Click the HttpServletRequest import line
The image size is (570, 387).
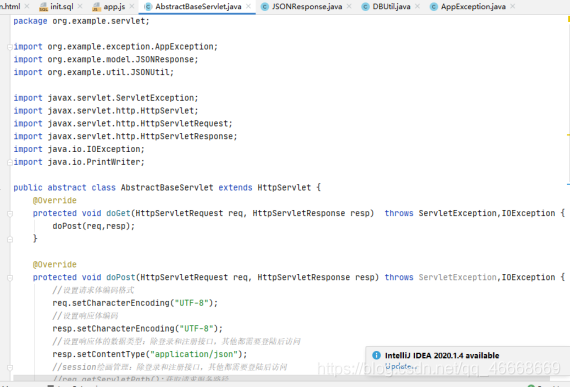pyautogui.click(x=123, y=124)
